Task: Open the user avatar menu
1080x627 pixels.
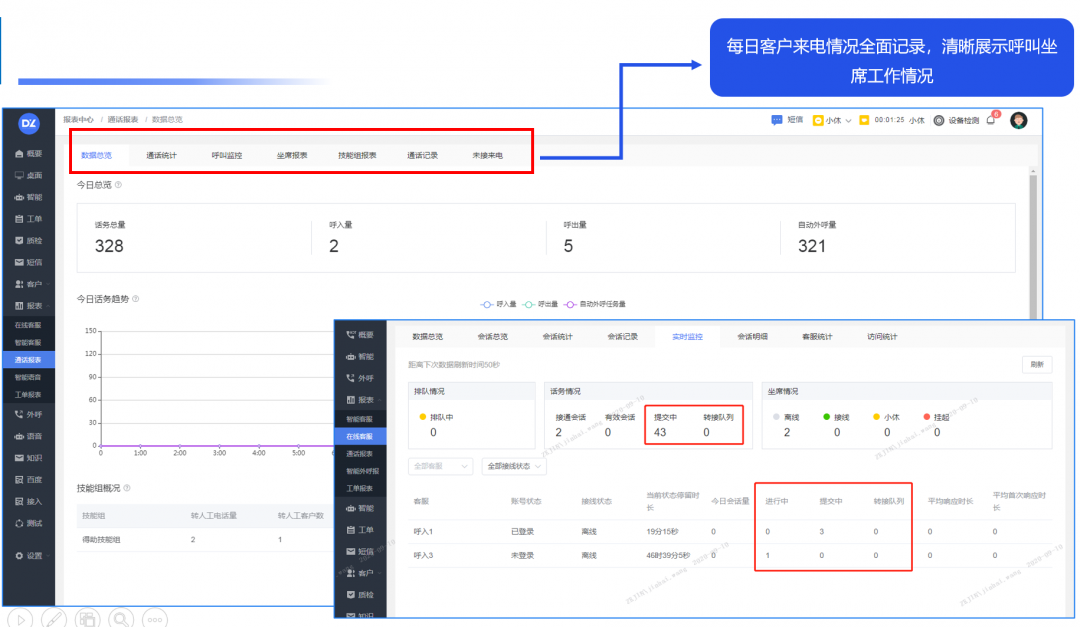Action: click(1019, 120)
